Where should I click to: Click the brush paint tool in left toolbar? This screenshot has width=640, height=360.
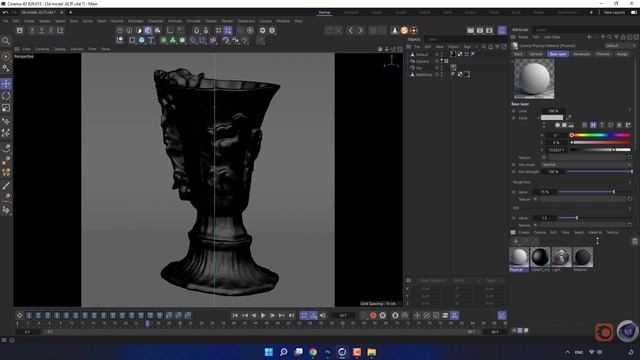(6, 186)
